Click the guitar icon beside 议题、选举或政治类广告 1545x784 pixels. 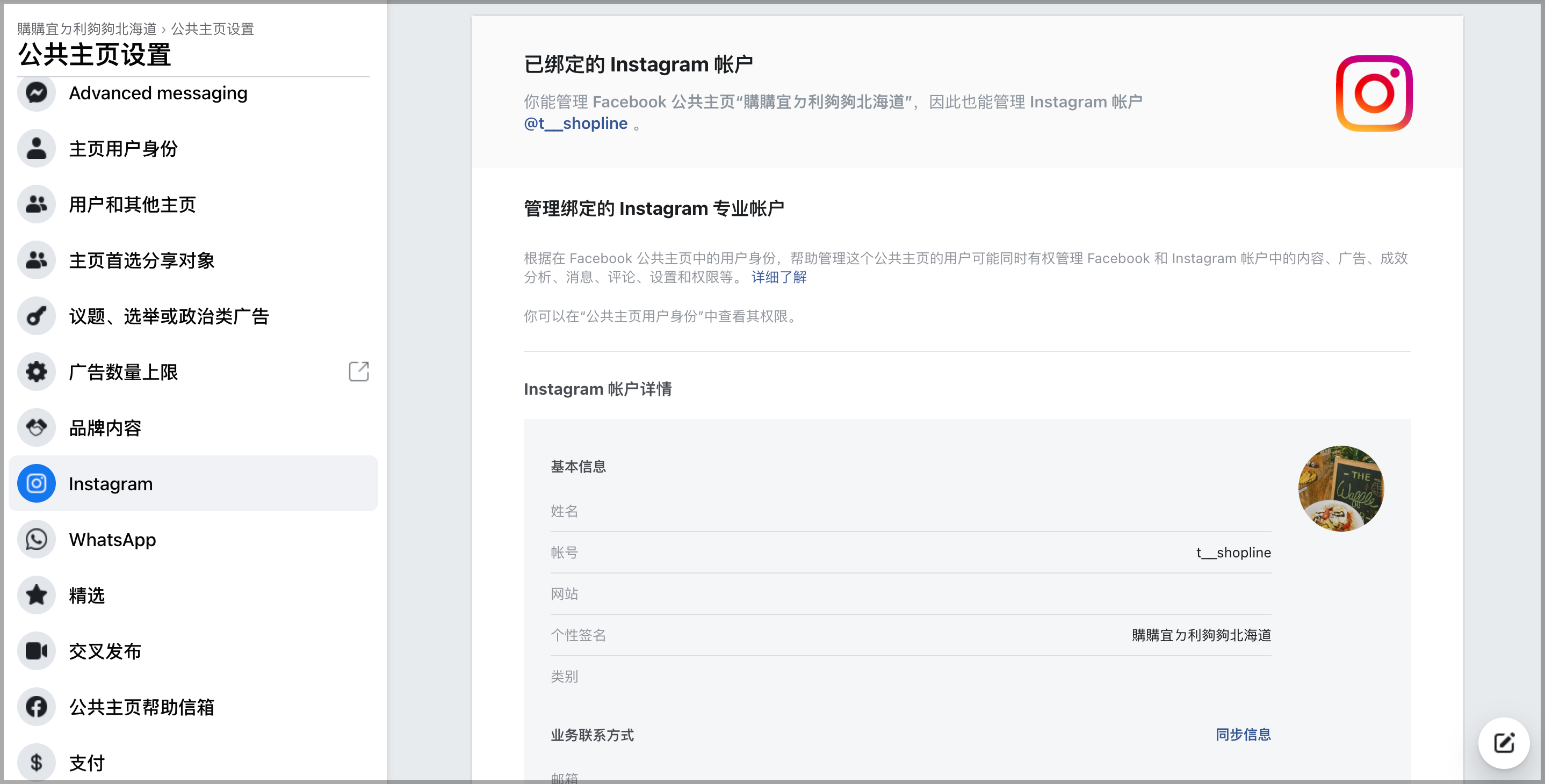[37, 316]
